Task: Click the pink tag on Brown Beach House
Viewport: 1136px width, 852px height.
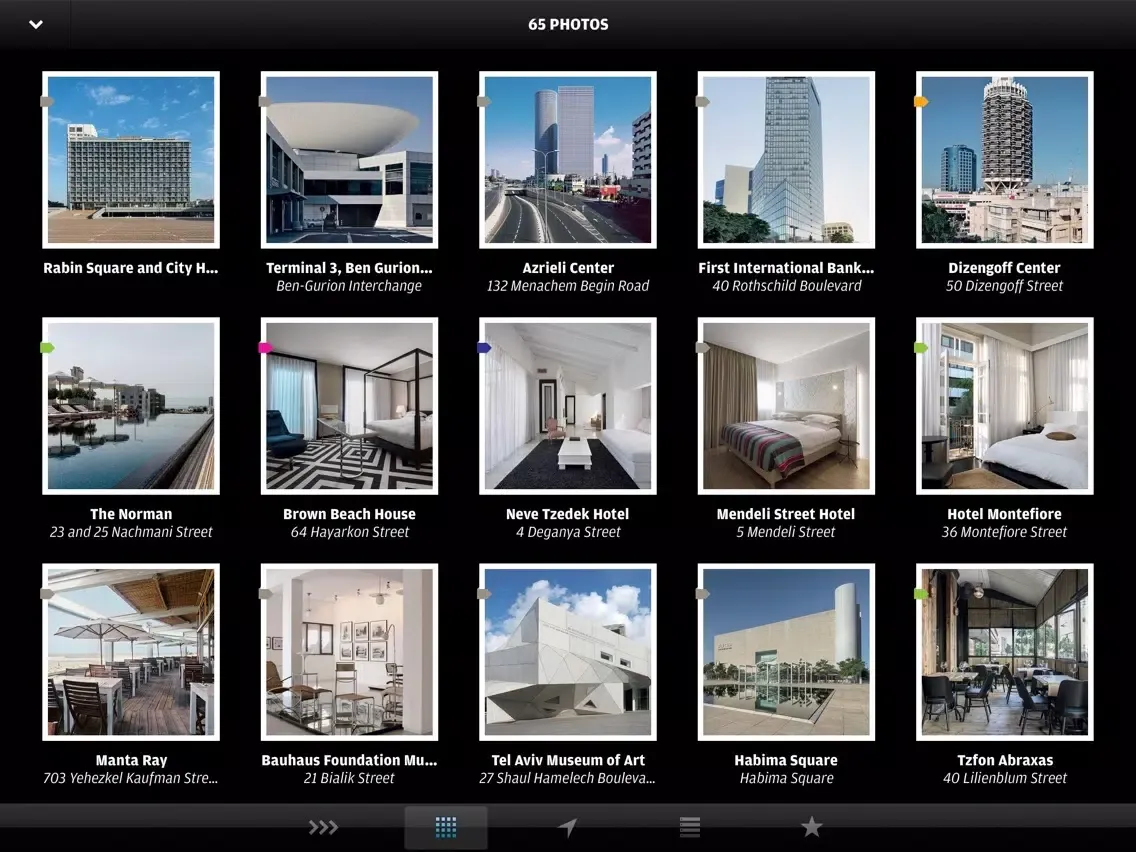Action: pos(265,348)
